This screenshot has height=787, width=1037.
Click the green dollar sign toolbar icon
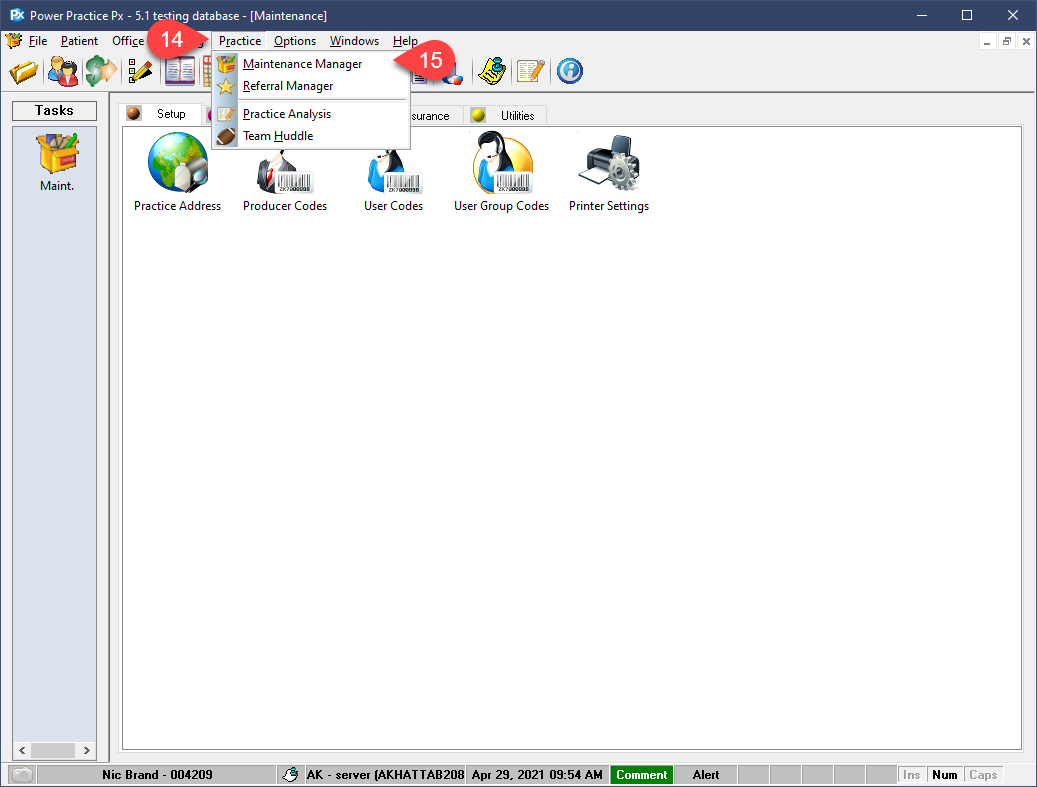pyautogui.click(x=101, y=71)
